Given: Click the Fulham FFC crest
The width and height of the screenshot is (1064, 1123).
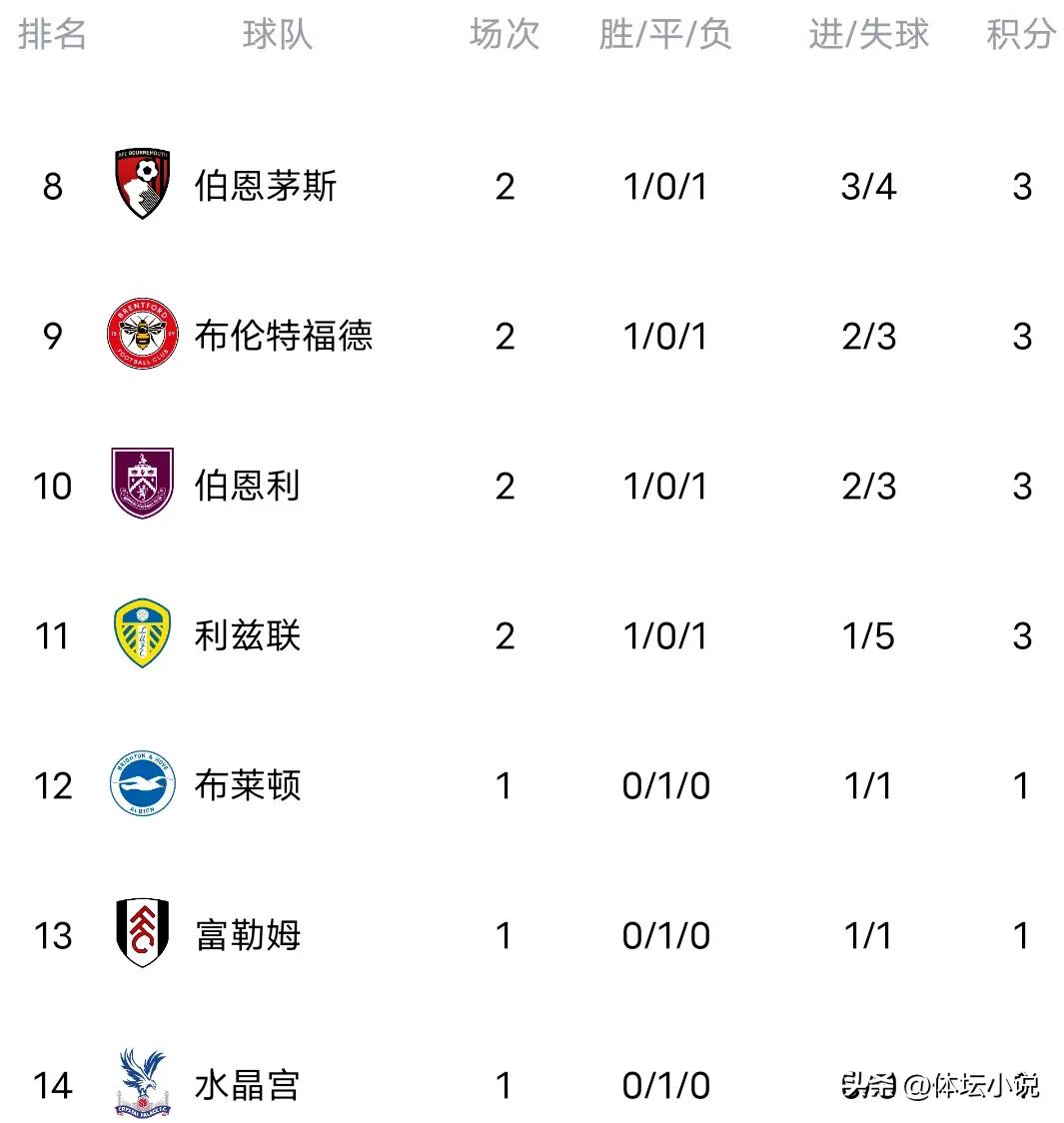Looking at the screenshot, I should coord(142,932).
